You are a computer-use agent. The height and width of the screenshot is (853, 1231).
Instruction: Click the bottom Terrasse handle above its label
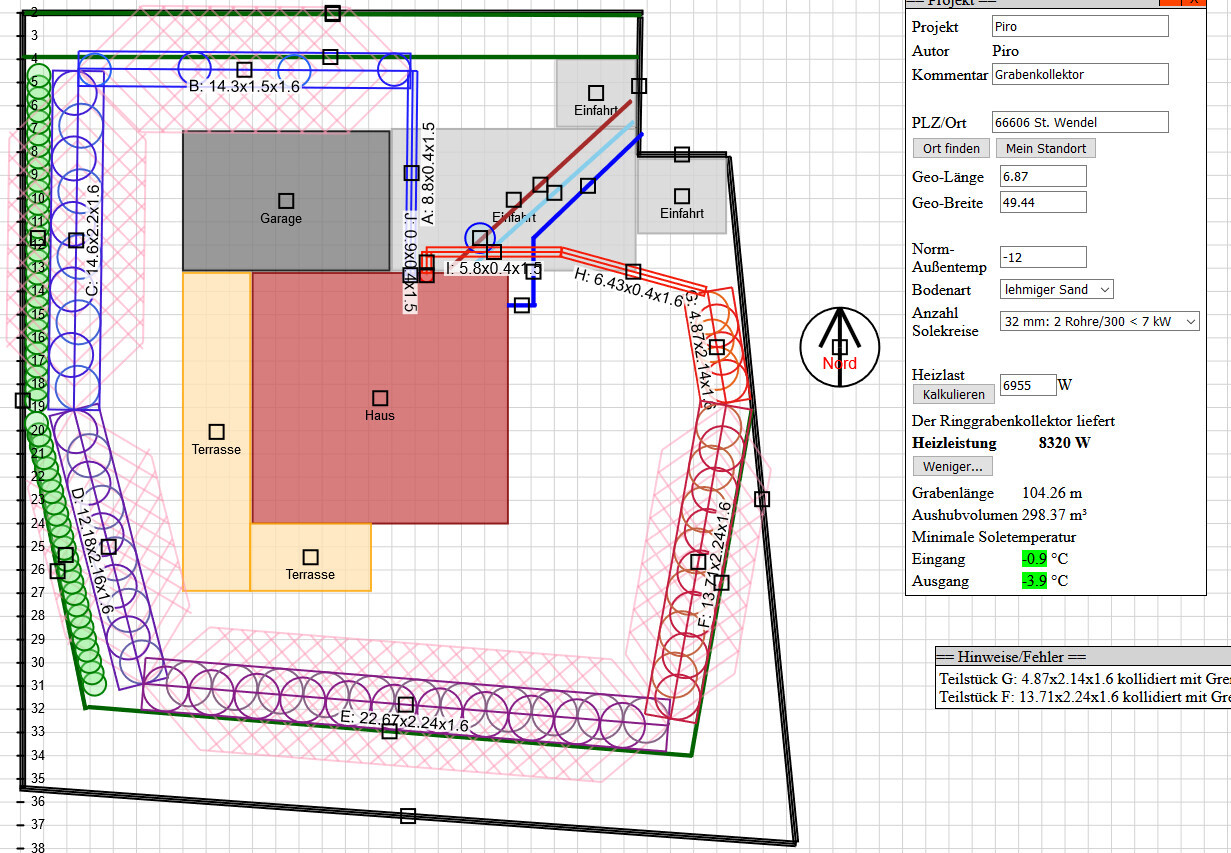click(x=310, y=557)
